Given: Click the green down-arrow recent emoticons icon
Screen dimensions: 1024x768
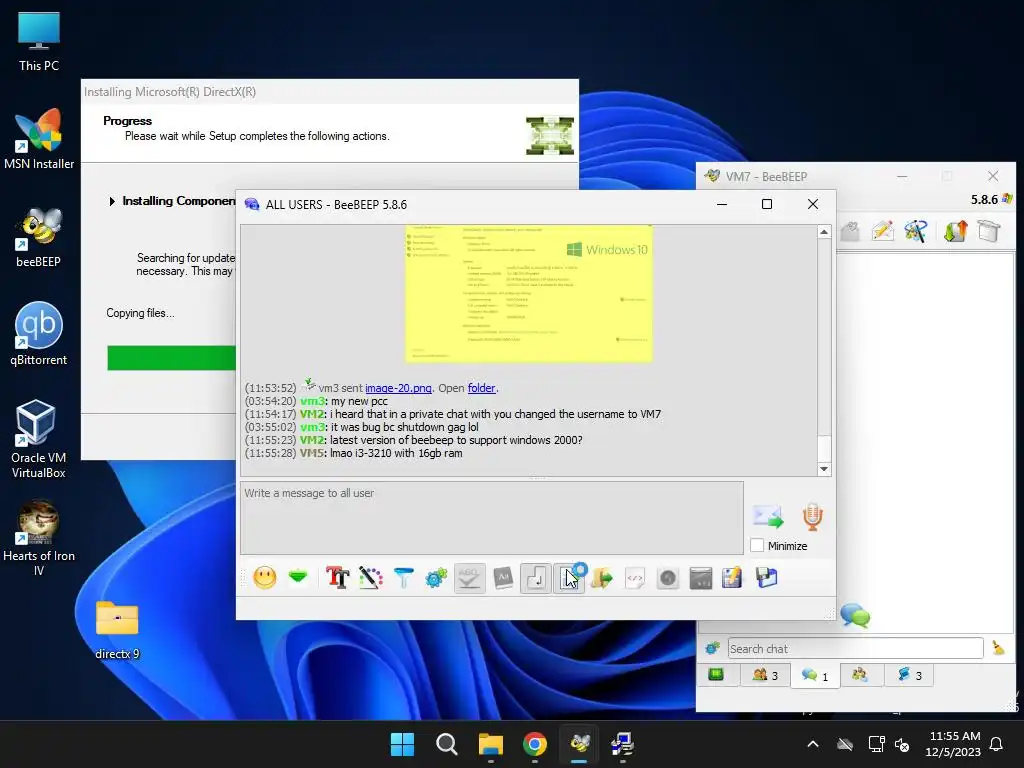Looking at the screenshot, I should coord(298,577).
